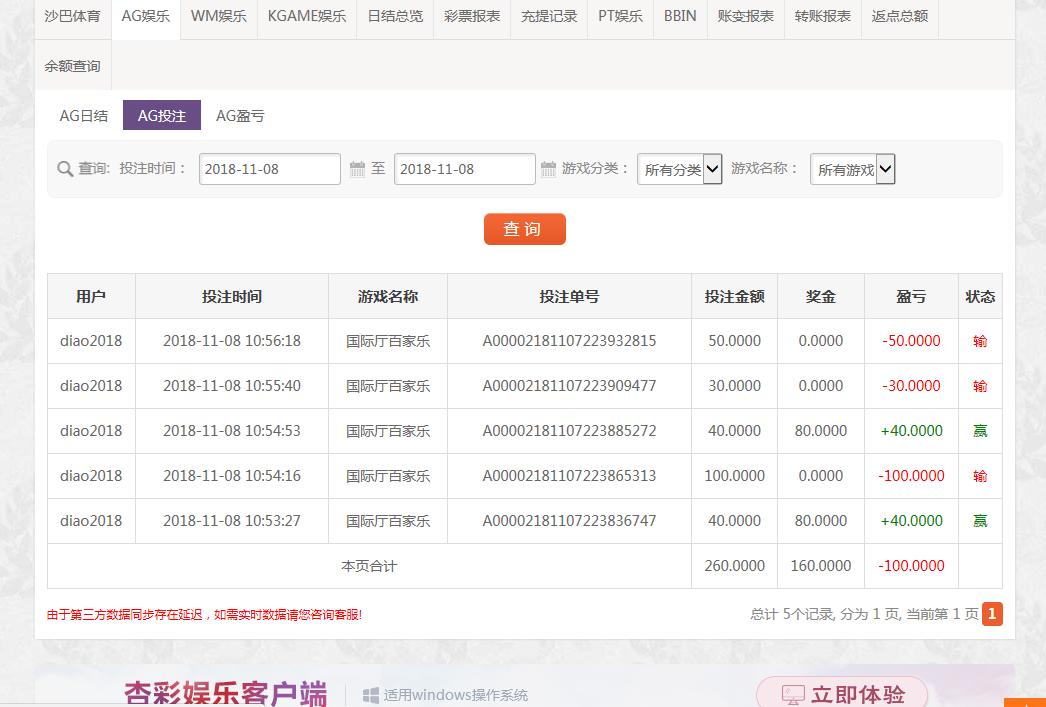Open calendar picker beside start date field
Image resolution: width=1046 pixels, height=707 pixels.
click(x=358, y=169)
